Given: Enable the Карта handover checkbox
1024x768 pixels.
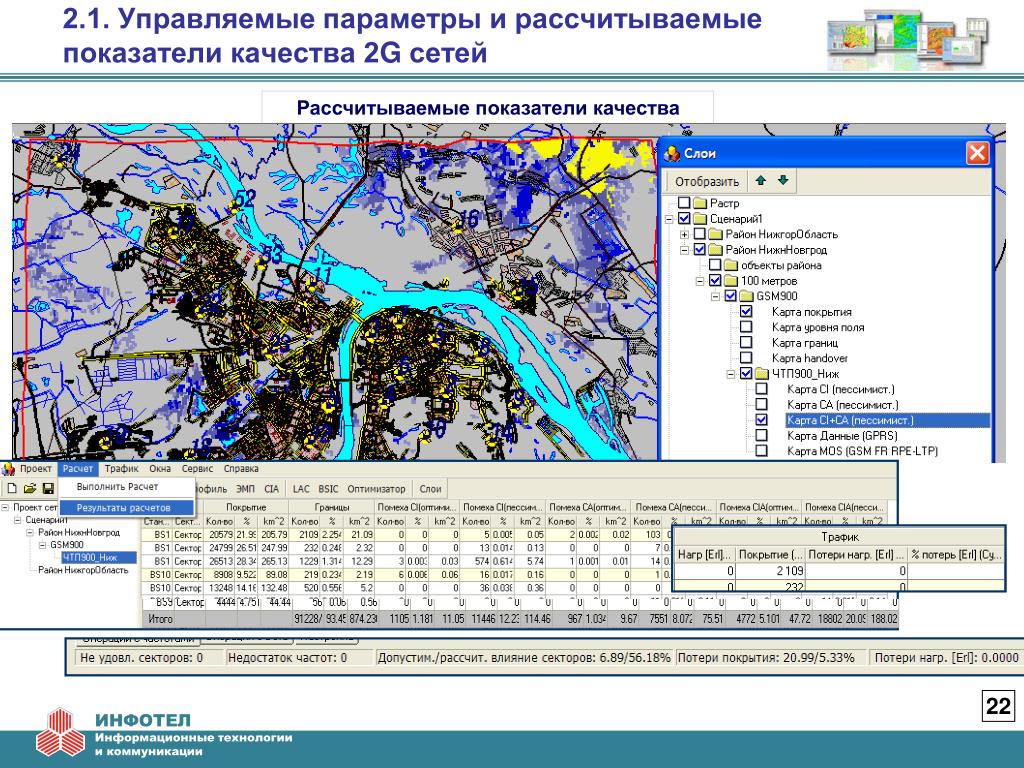Looking at the screenshot, I should 746,358.
